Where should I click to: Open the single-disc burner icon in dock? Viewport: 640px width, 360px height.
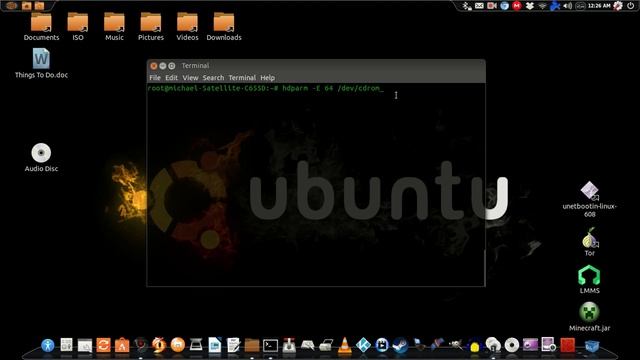point(511,345)
